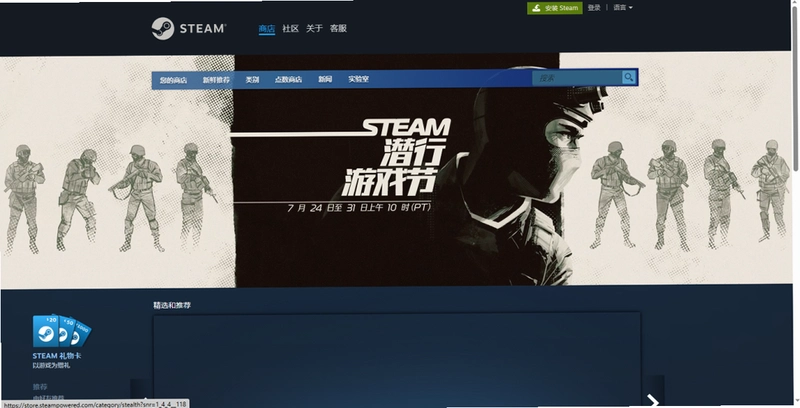800x408 pixels.
Task: Open 类别 categories menu
Action: [x=252, y=80]
